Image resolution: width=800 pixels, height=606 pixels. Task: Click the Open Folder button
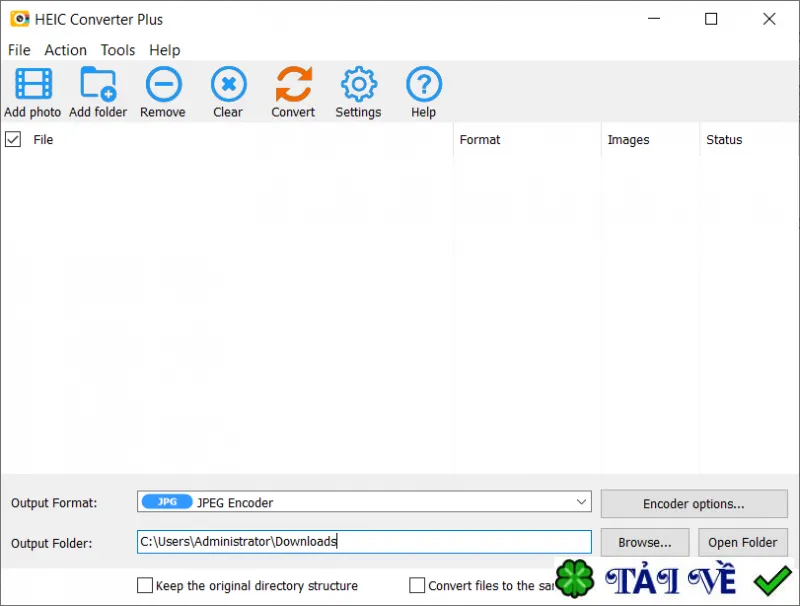pos(743,542)
